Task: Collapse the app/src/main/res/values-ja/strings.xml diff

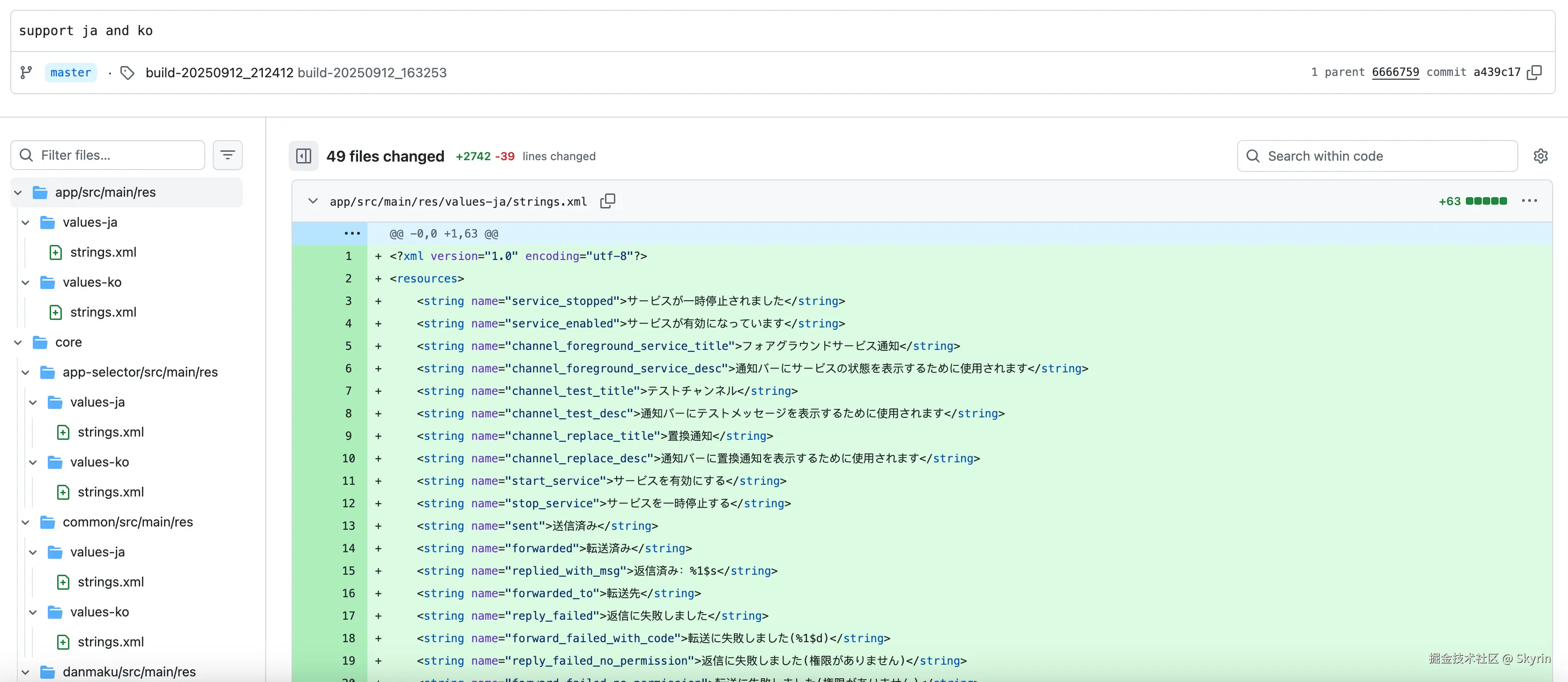Action: pos(313,201)
